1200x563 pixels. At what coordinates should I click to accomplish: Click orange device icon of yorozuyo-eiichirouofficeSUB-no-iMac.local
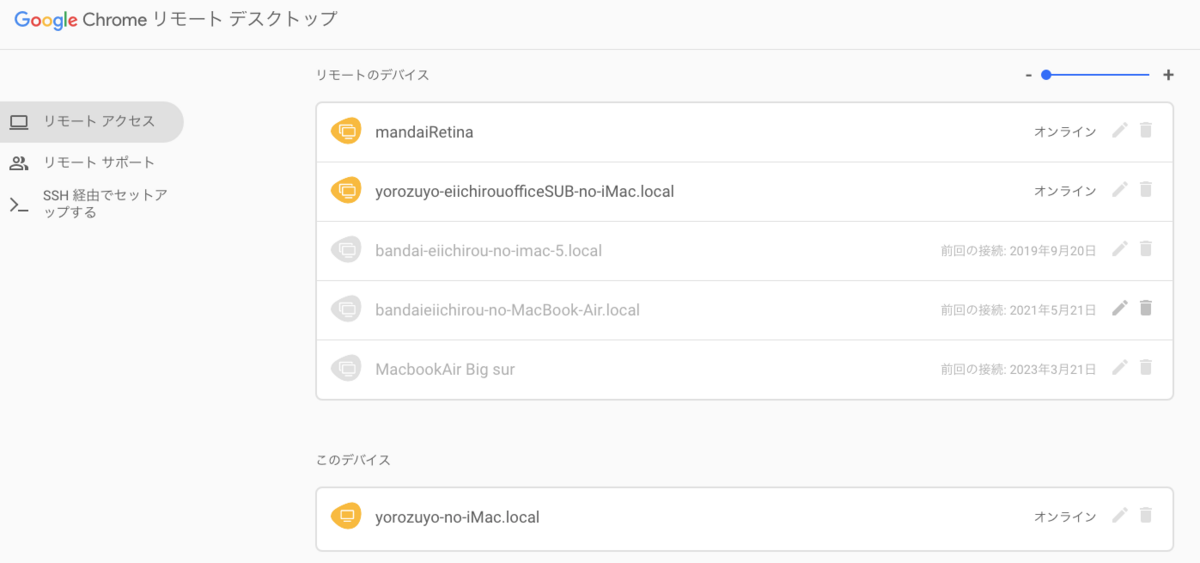[346, 190]
